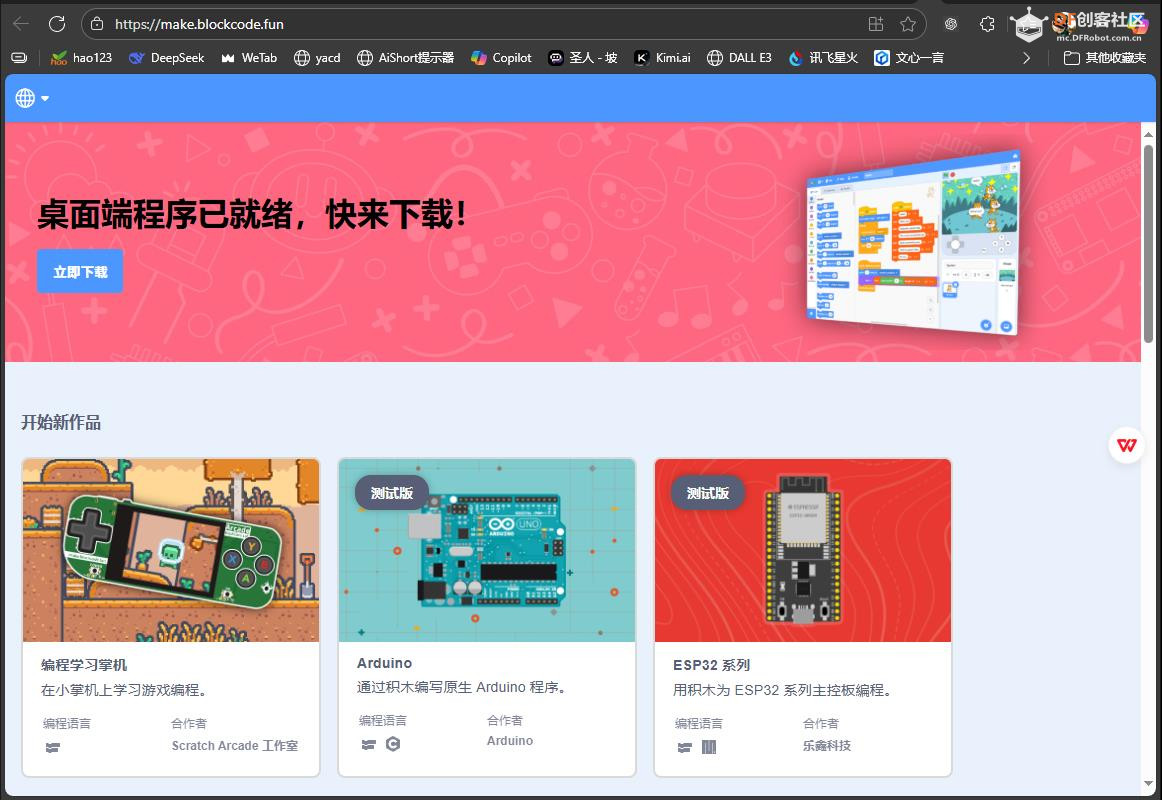Click the 在小掌机上学习游戏编程 description

pyautogui.click(x=124, y=690)
